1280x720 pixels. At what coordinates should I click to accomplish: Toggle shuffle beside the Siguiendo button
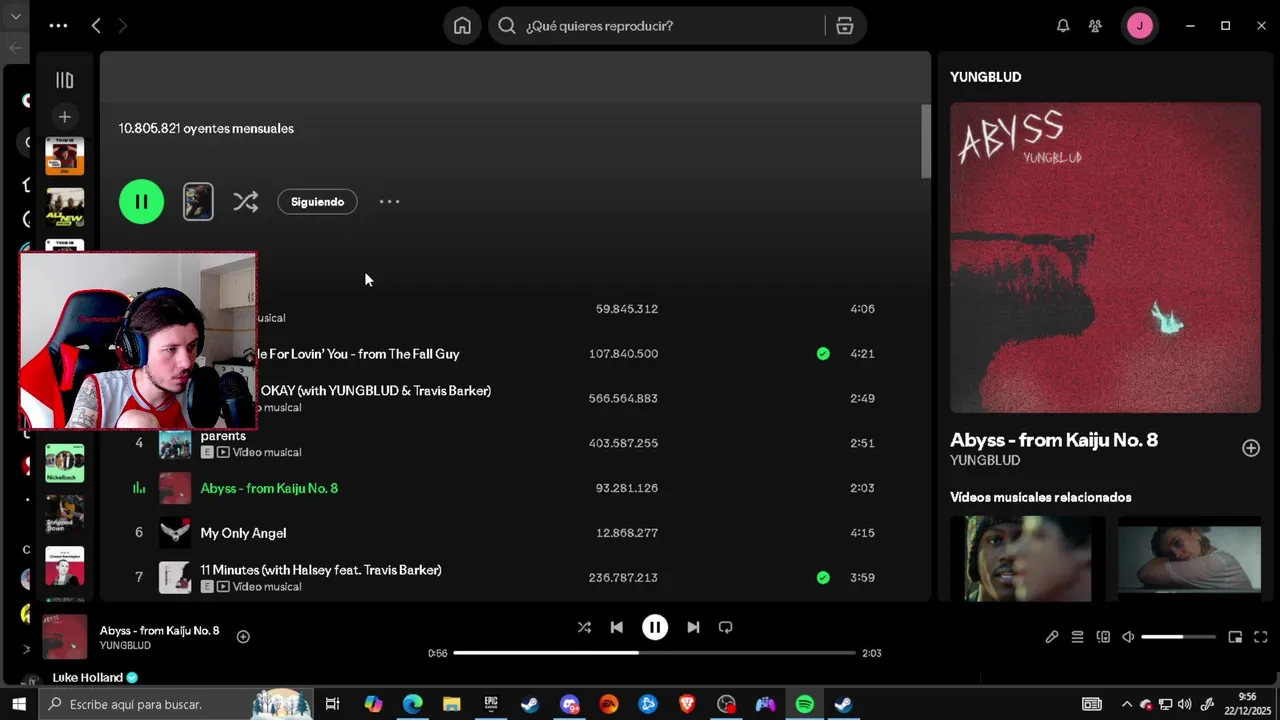click(x=245, y=202)
